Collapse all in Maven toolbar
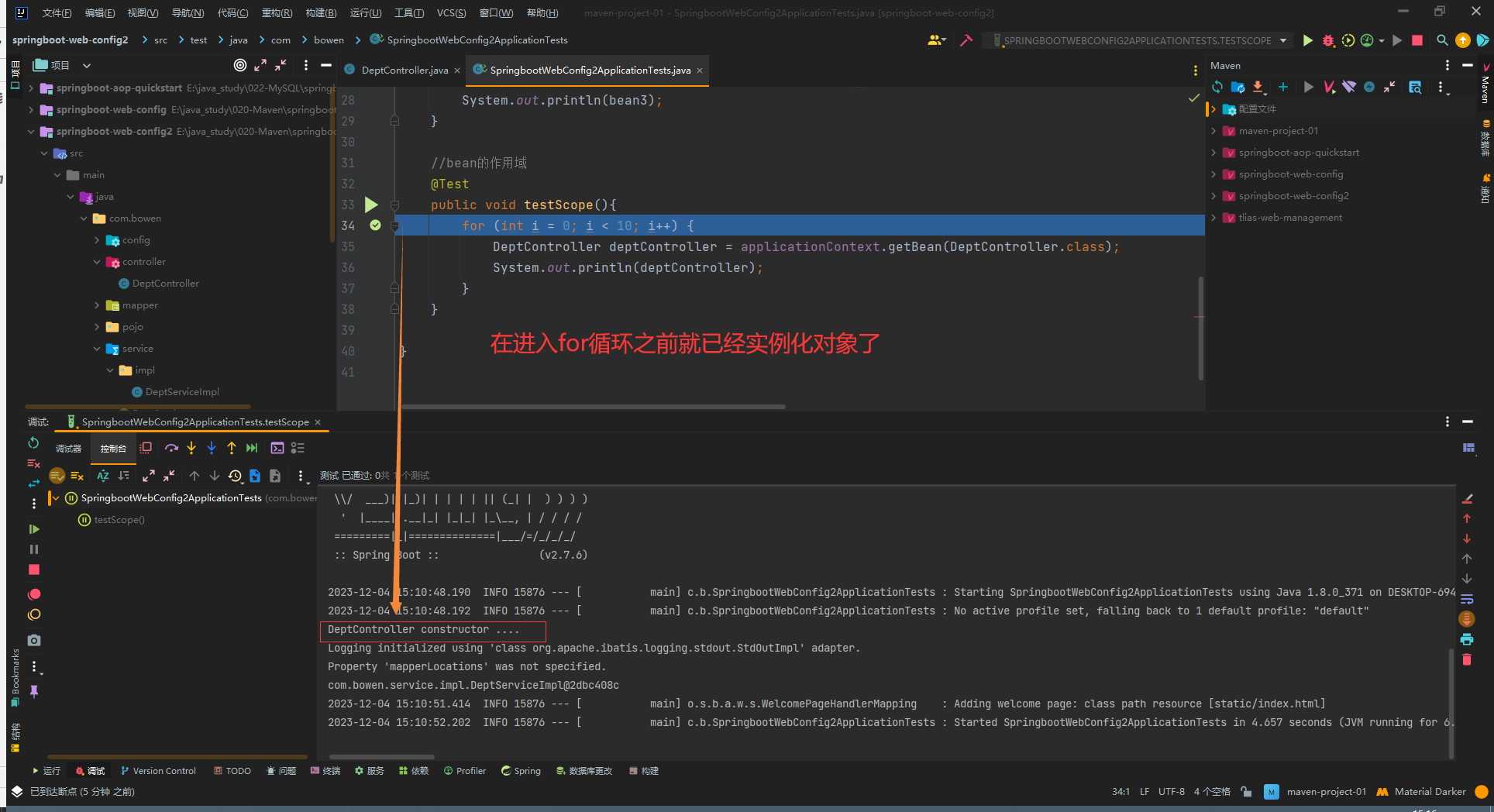This screenshot has height=812, width=1494. (1389, 87)
